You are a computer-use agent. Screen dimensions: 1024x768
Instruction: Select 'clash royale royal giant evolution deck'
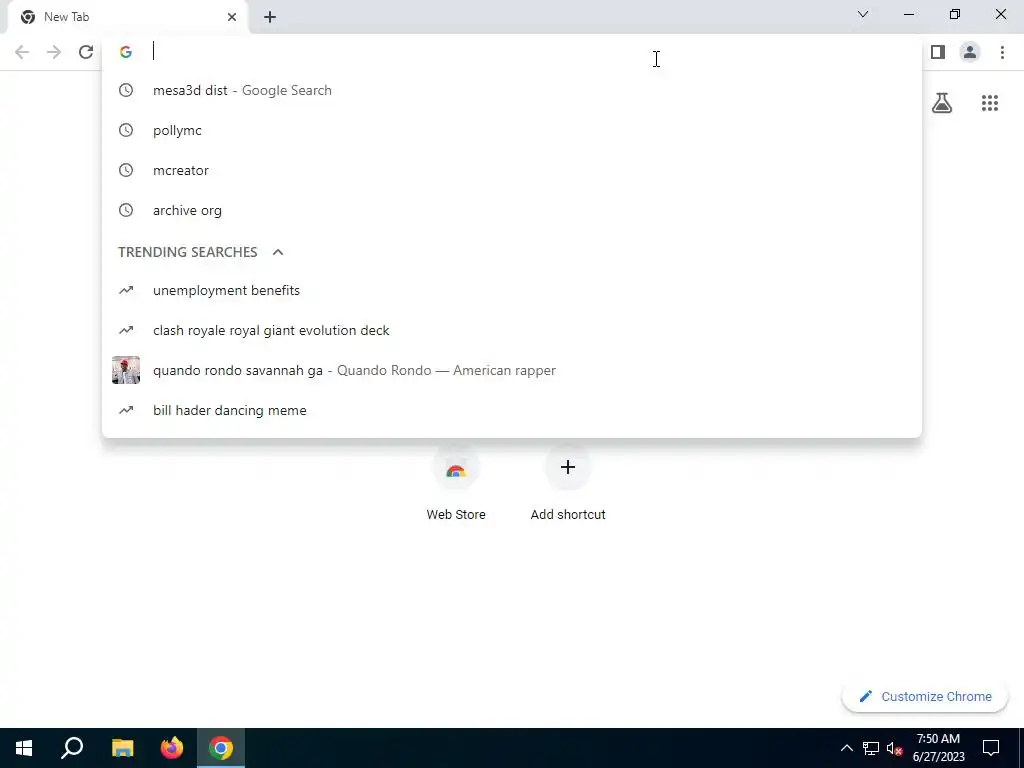point(512,330)
